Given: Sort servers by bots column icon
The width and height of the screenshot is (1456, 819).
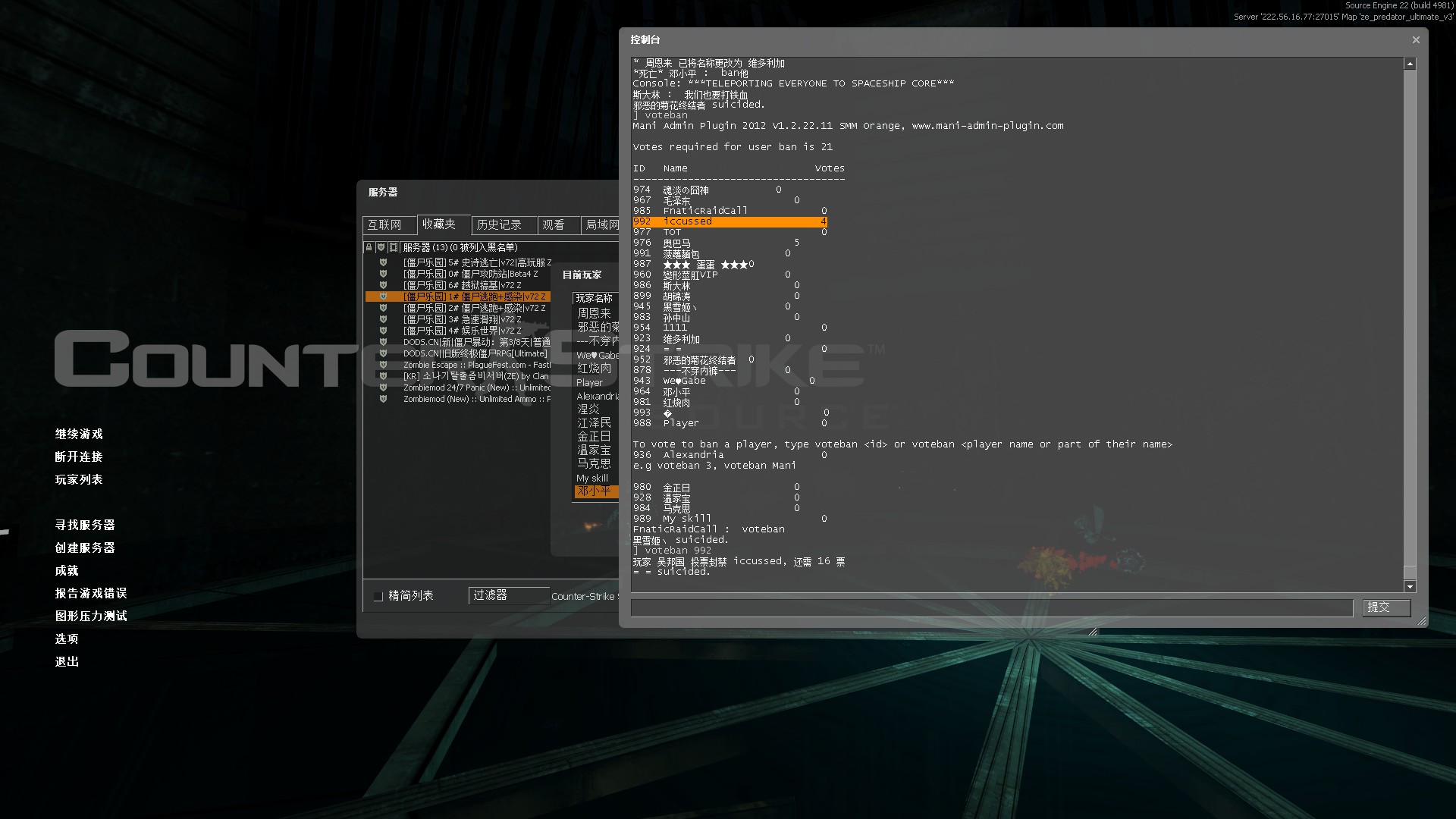Looking at the screenshot, I should click(x=393, y=247).
